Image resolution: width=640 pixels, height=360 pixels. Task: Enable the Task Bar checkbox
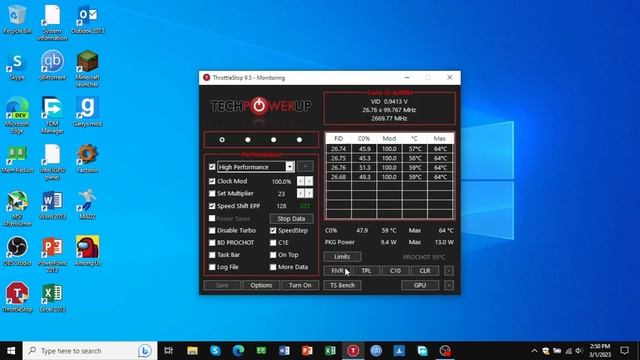click(x=212, y=255)
